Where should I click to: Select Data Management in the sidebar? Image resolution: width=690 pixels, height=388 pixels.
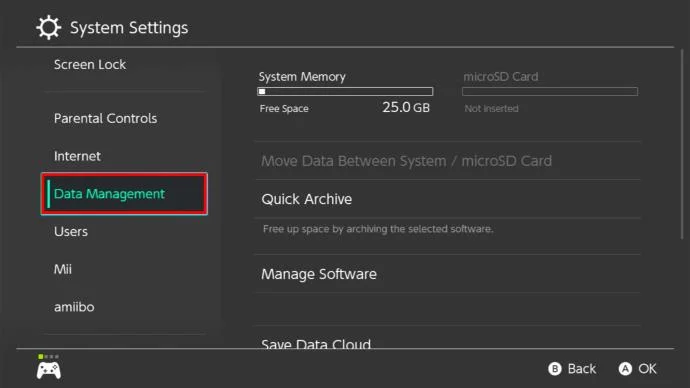[124, 194]
